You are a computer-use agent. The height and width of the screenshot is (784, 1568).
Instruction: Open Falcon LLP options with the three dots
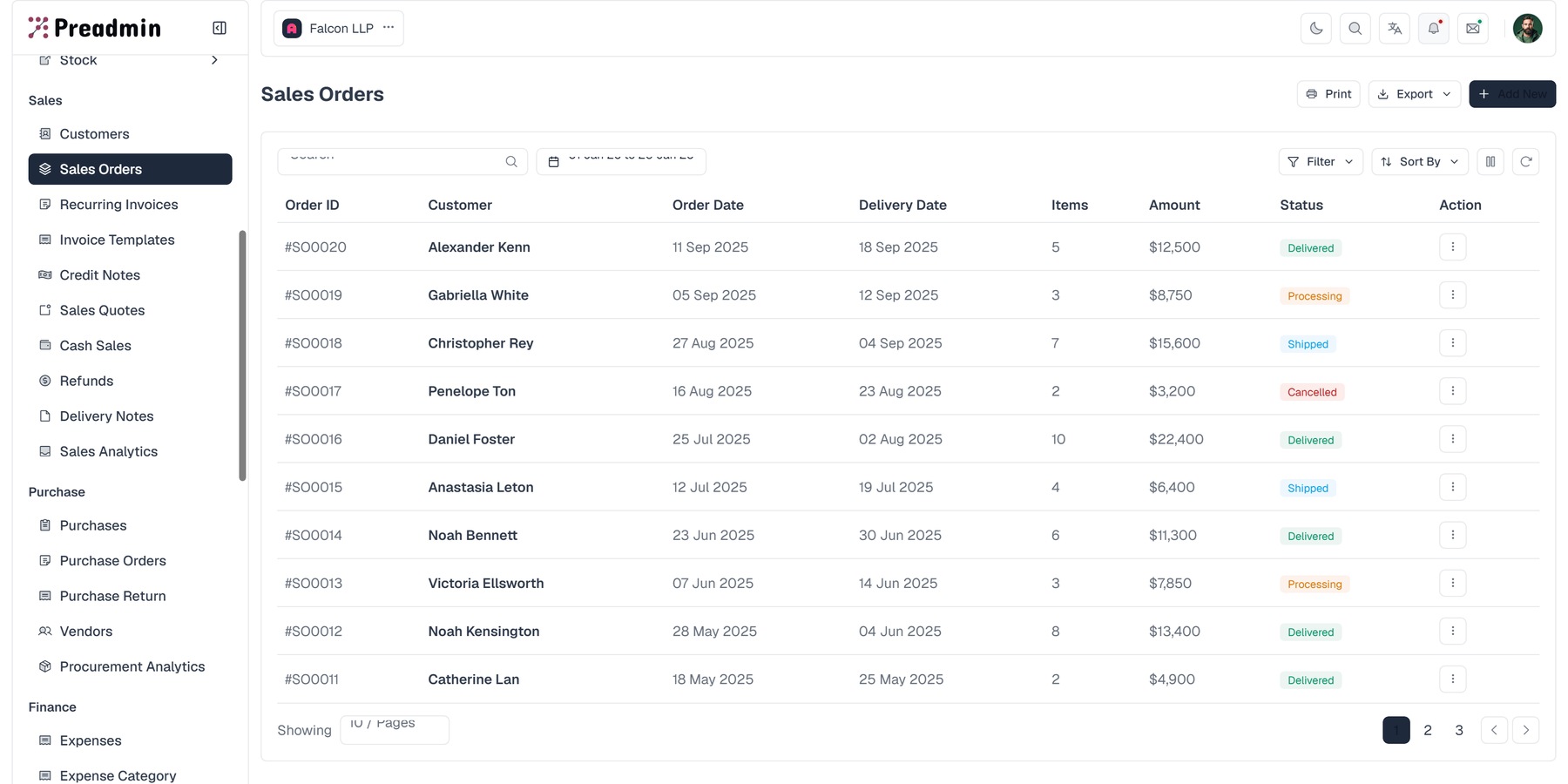(389, 27)
